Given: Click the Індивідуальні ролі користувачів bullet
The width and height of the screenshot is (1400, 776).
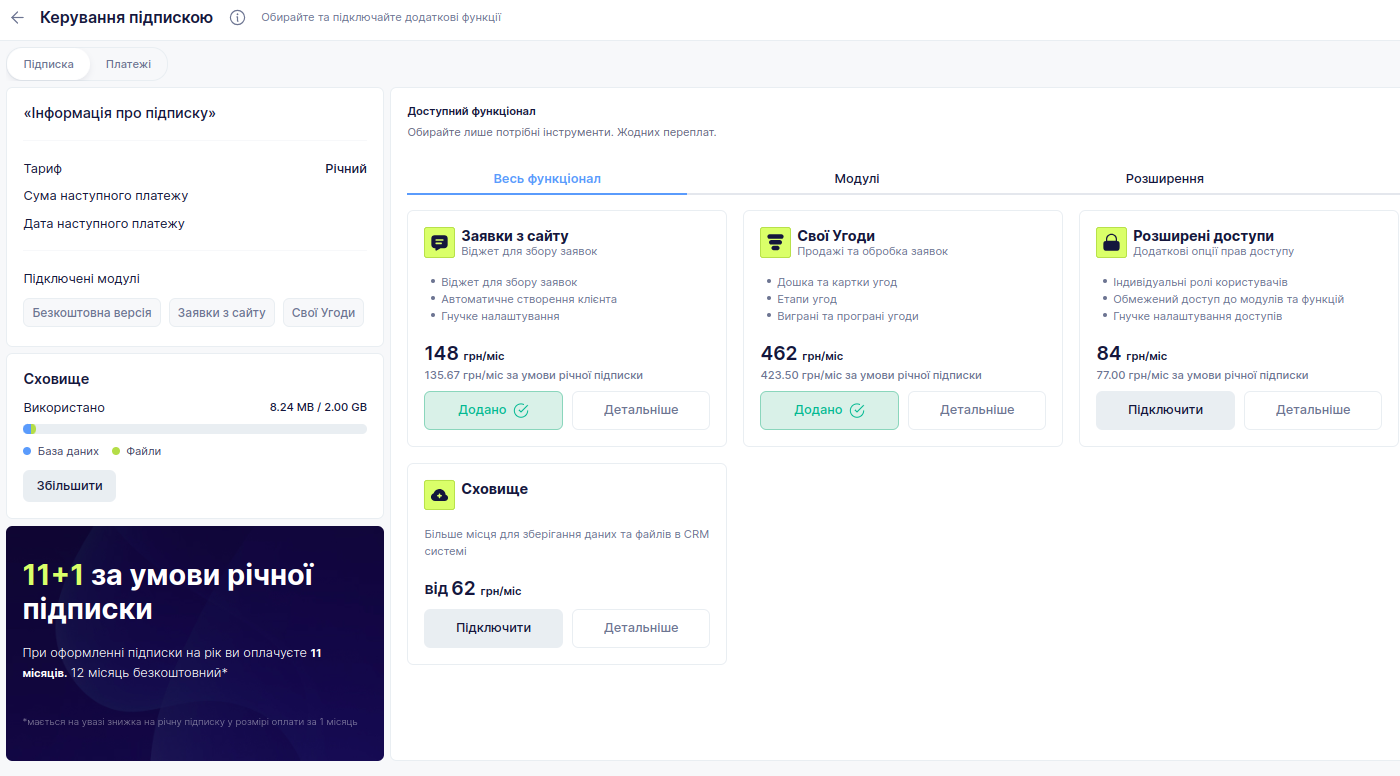Looking at the screenshot, I should pos(1200,282).
